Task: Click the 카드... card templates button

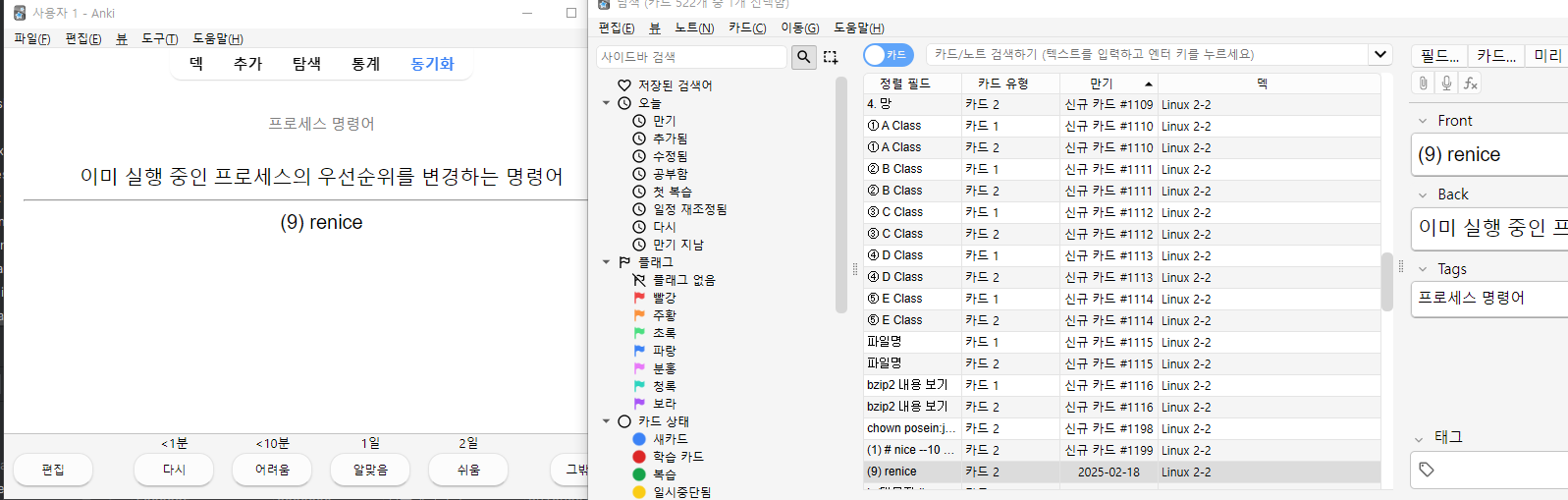Action: (1496, 55)
